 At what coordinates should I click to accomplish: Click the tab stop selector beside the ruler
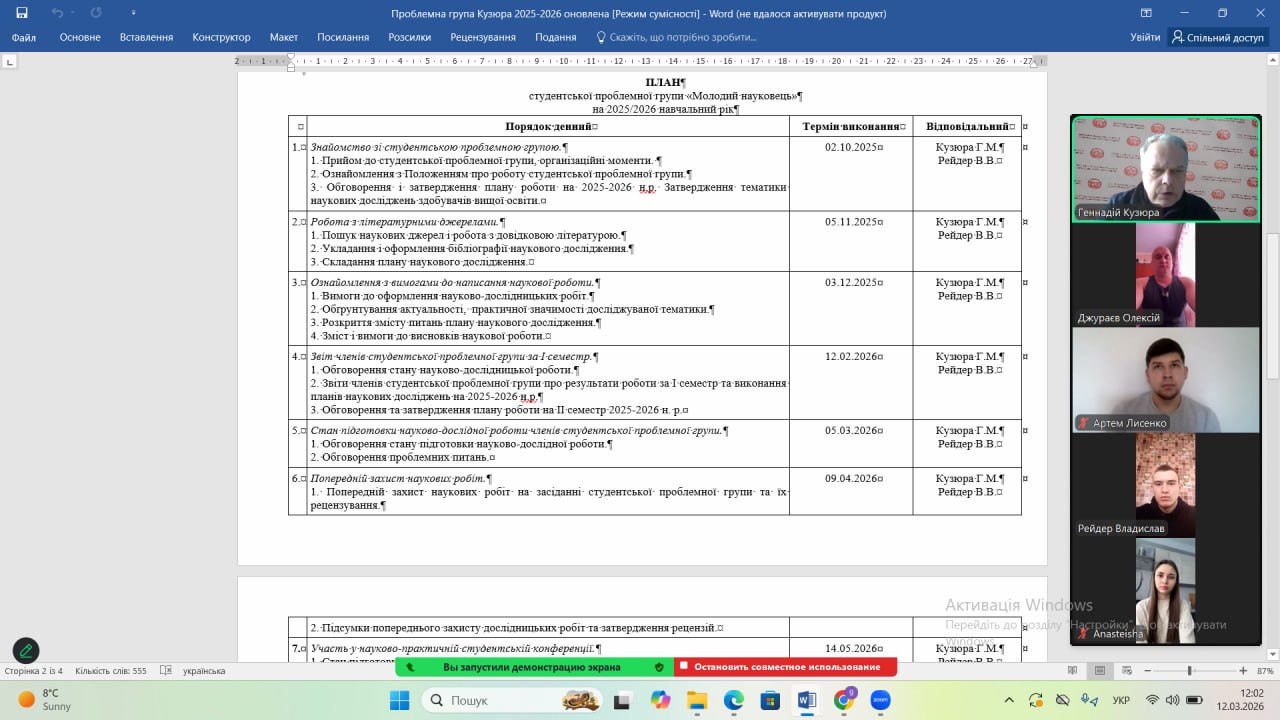point(10,62)
